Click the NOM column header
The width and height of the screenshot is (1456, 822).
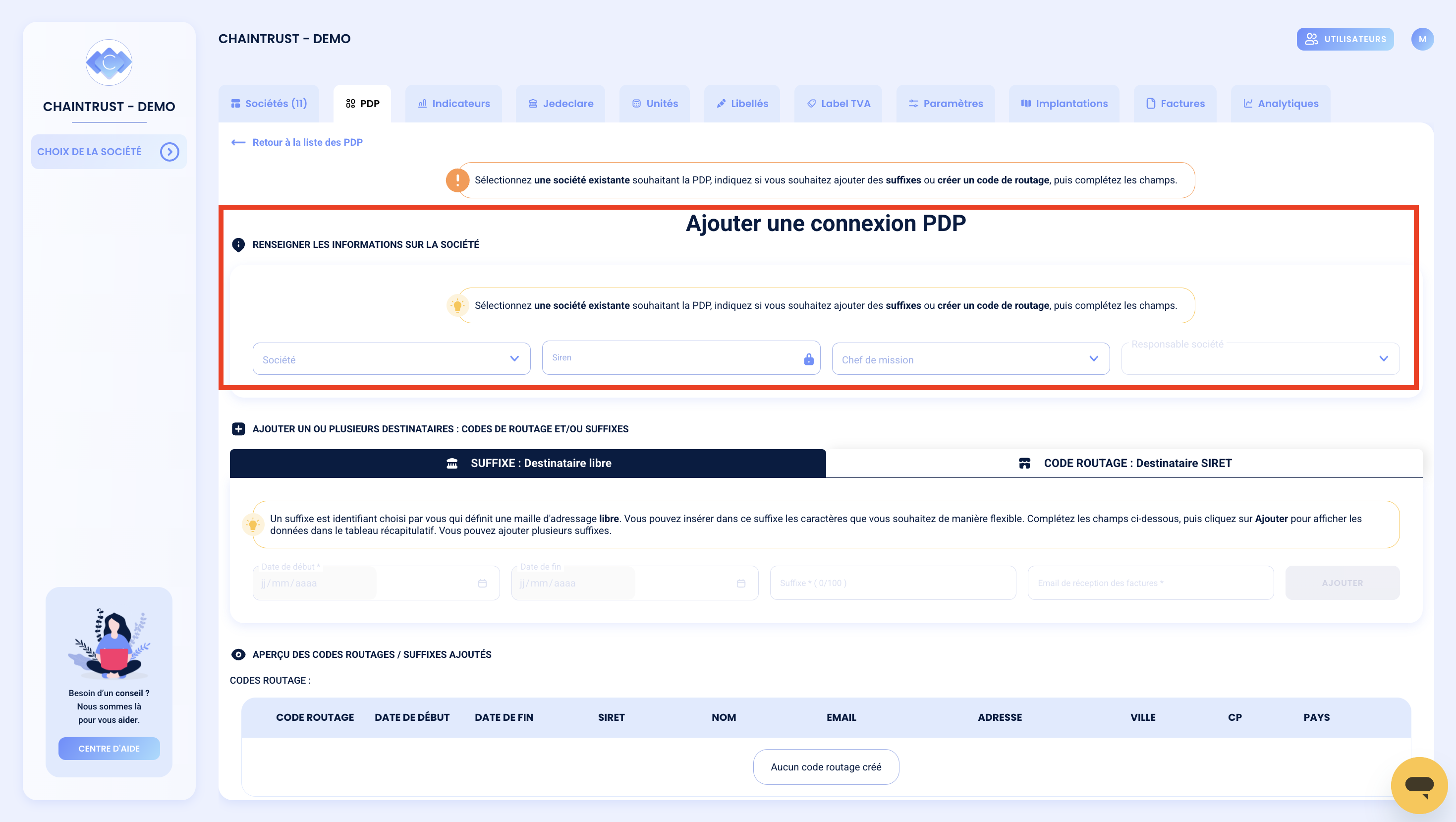click(724, 717)
